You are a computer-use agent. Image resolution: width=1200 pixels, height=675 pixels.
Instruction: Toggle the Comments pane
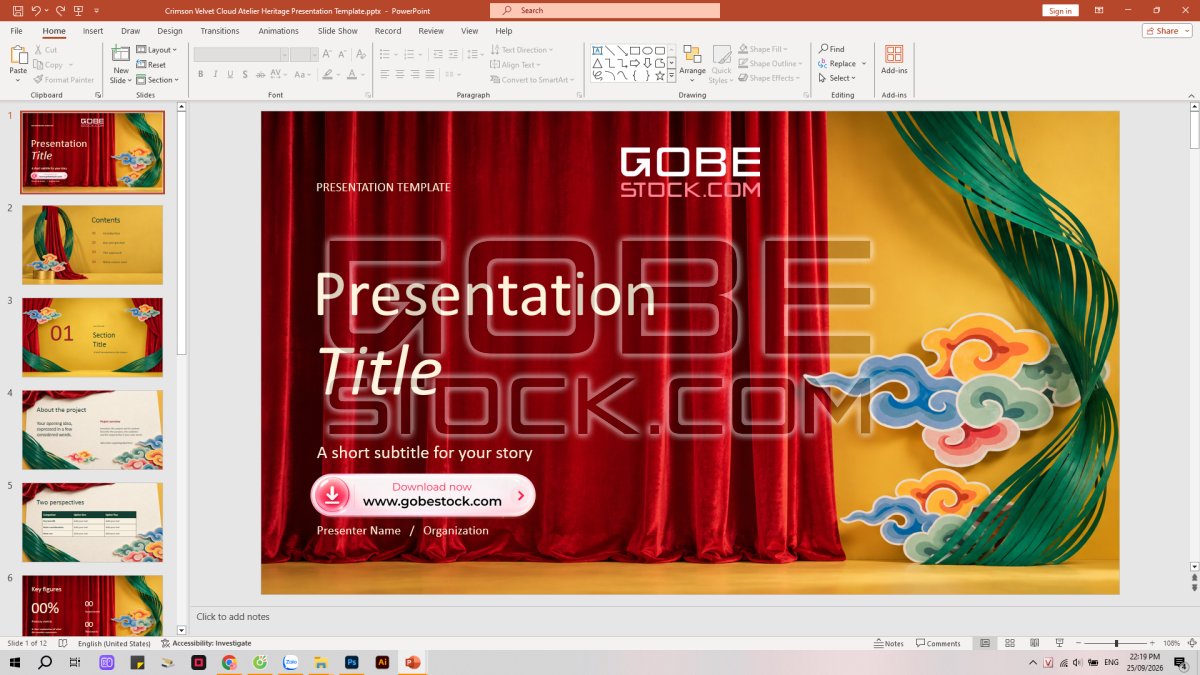tap(937, 643)
